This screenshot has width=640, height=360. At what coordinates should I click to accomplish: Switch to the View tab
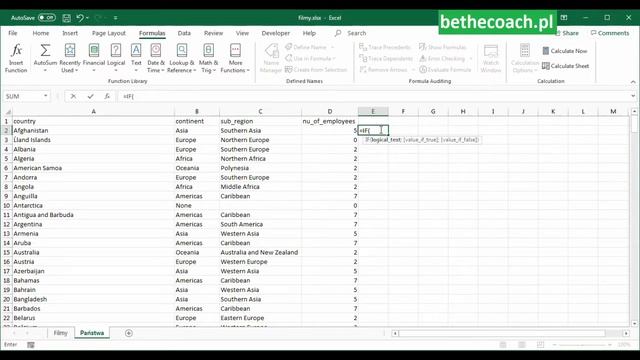pos(242,33)
